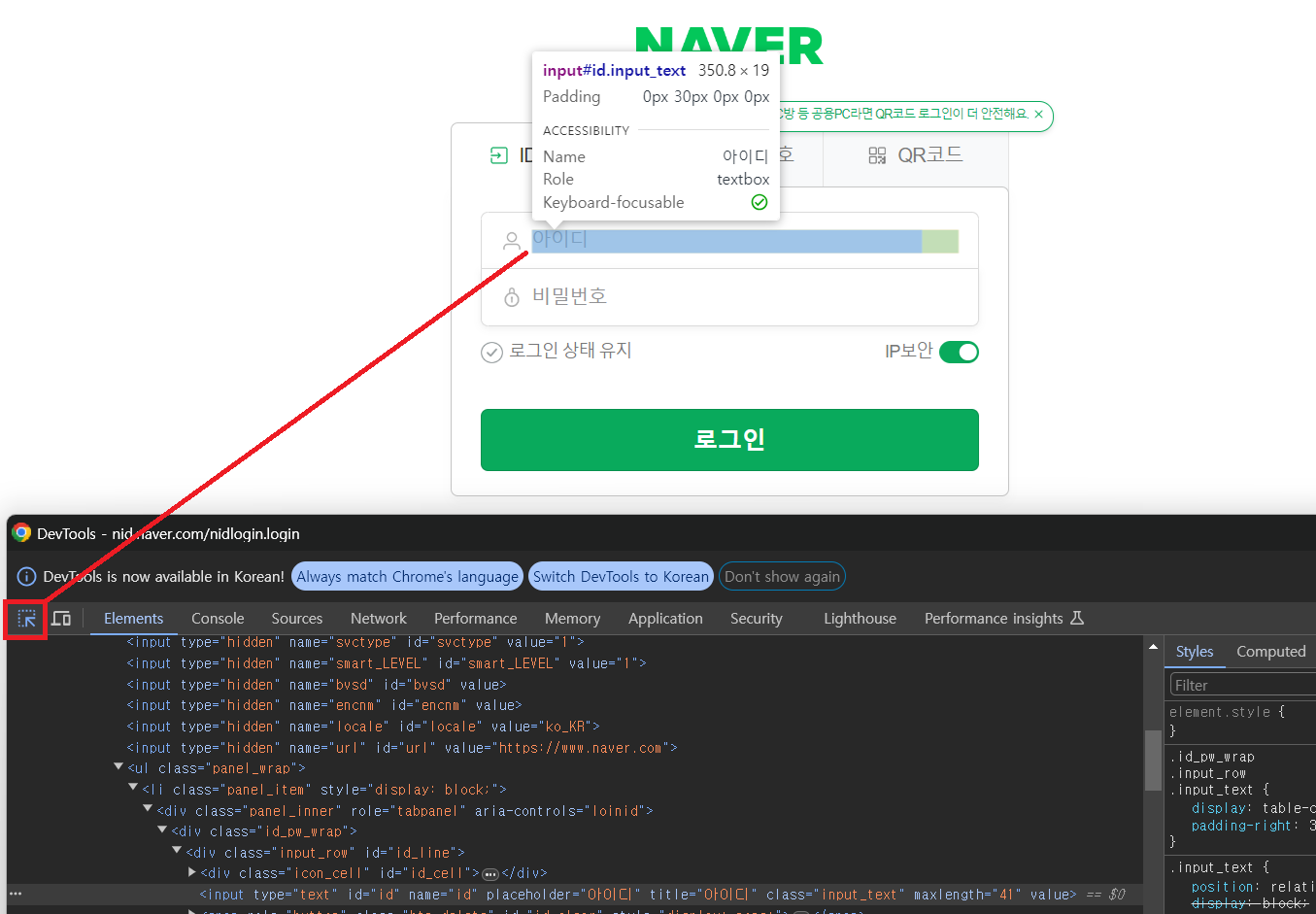Click the .id_pw_wrap selector text

click(1212, 757)
